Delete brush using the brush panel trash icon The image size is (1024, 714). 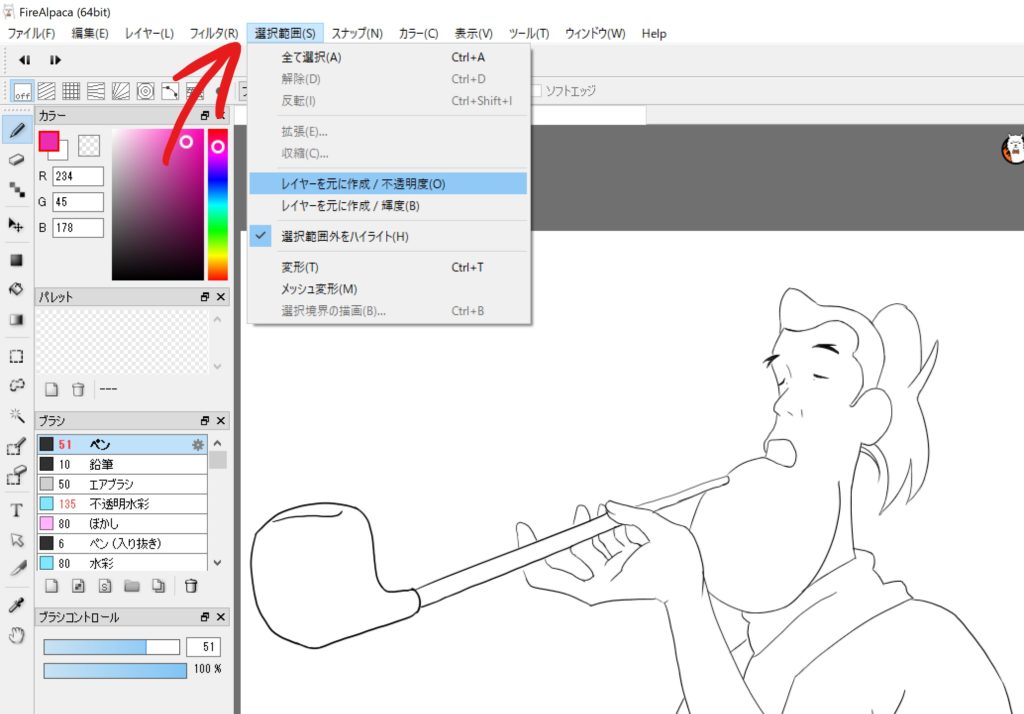click(x=191, y=586)
